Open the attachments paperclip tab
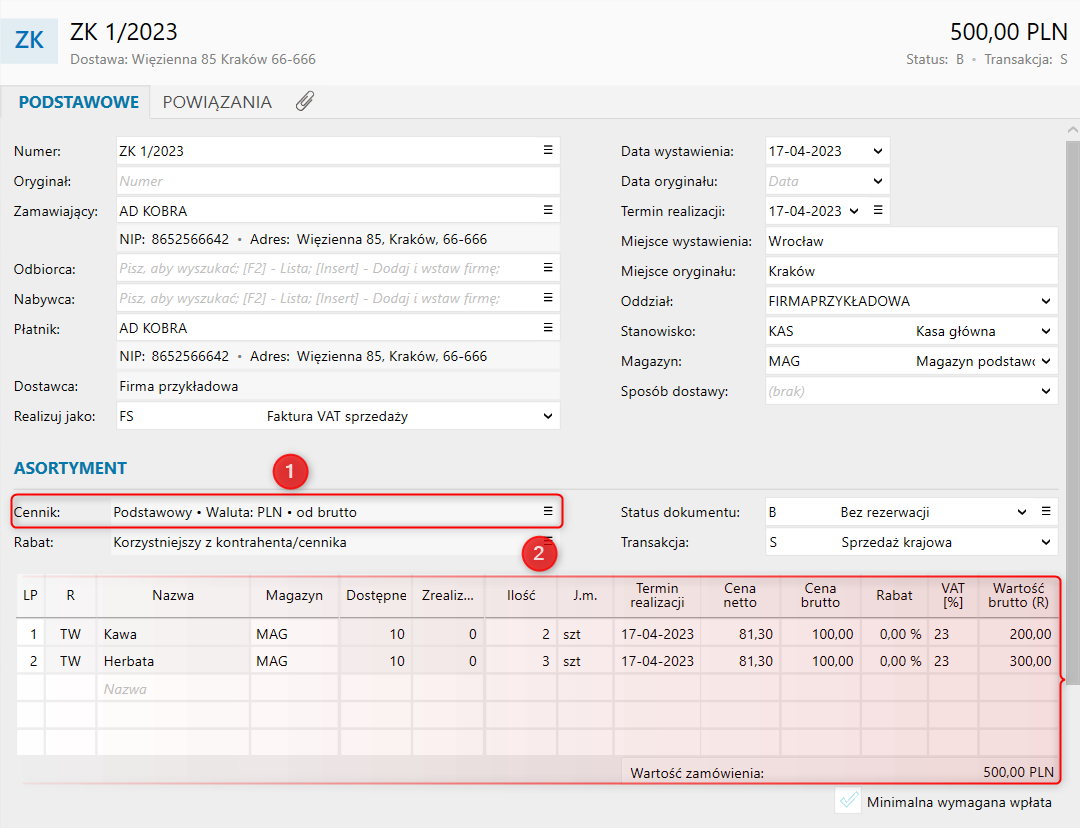Image resolution: width=1080 pixels, height=828 pixels. pyautogui.click(x=305, y=102)
